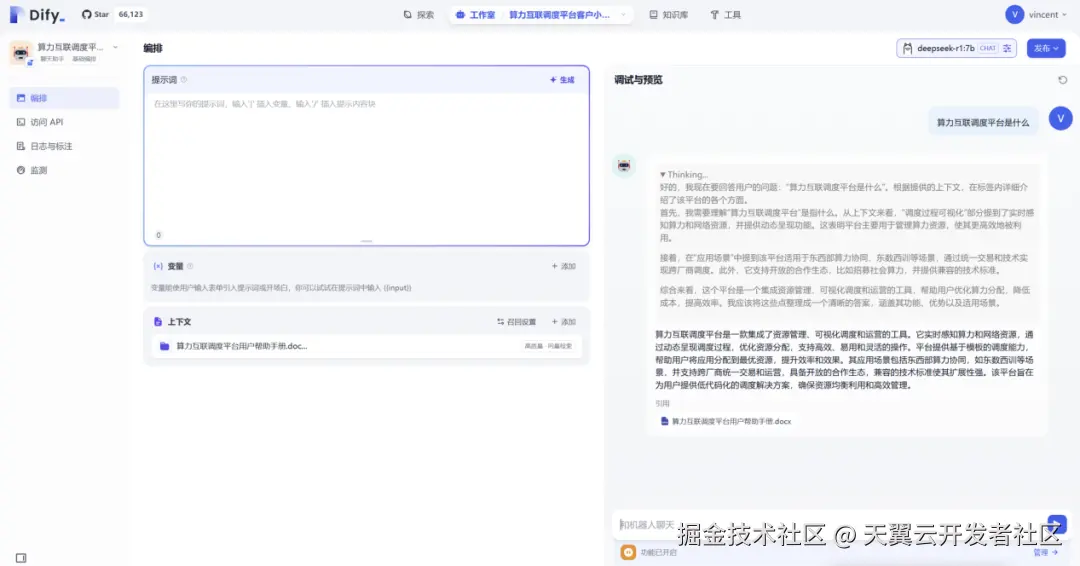Click the V avatar beside the chat message
This screenshot has height=566, width=1080.
(1061, 118)
